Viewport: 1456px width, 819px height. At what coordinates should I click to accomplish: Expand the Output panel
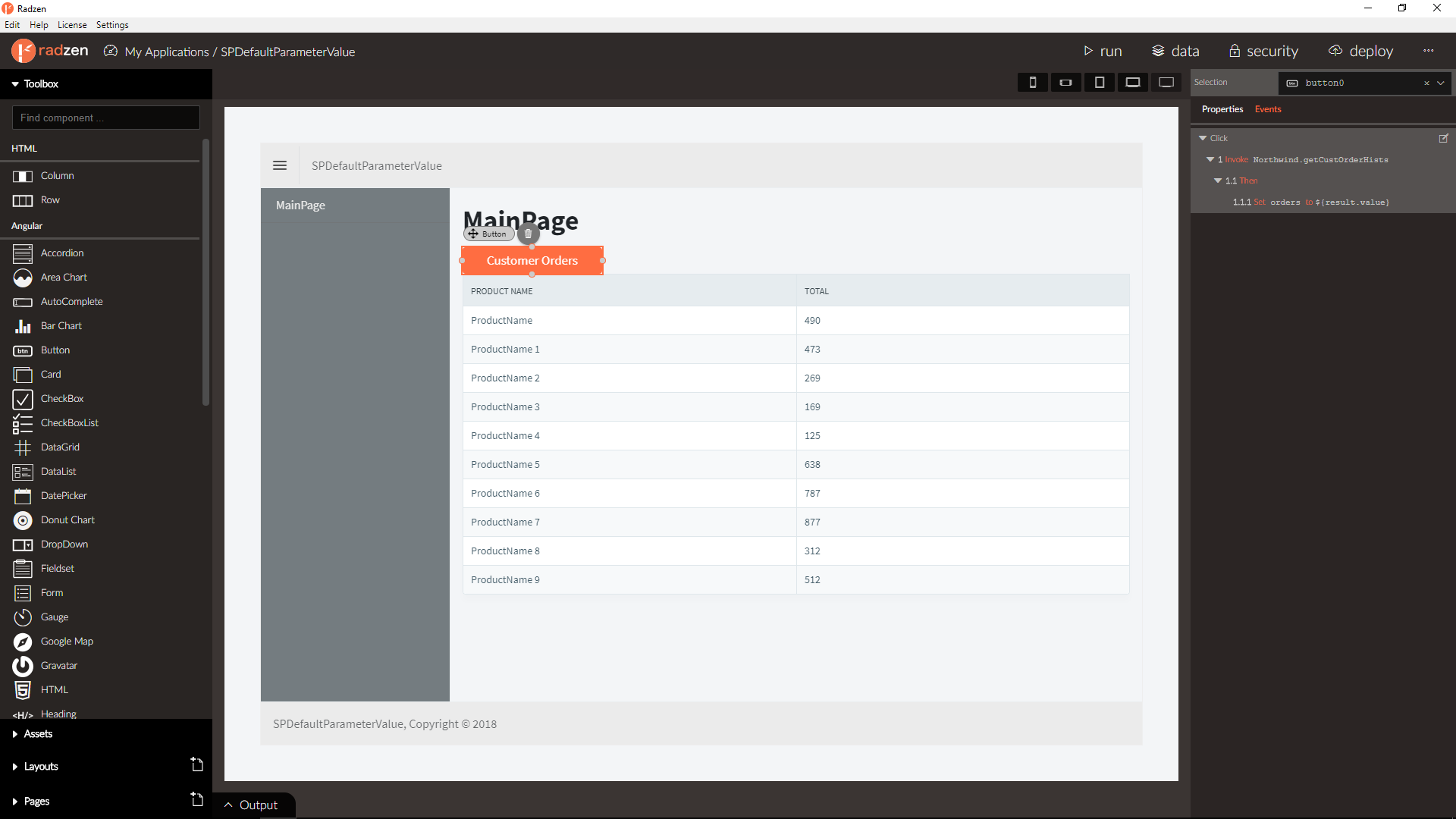pyautogui.click(x=252, y=805)
